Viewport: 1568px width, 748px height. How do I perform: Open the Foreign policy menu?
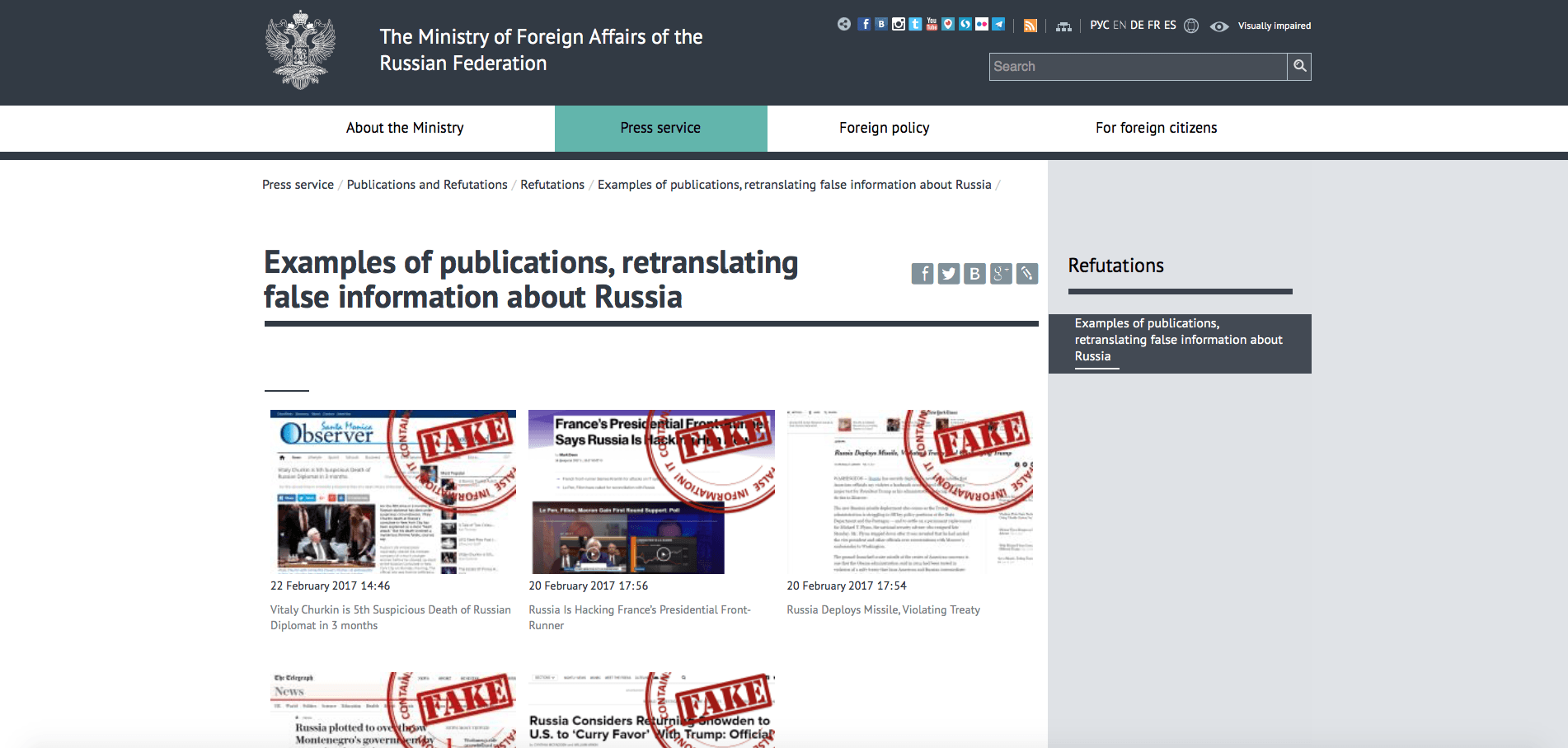click(x=885, y=128)
